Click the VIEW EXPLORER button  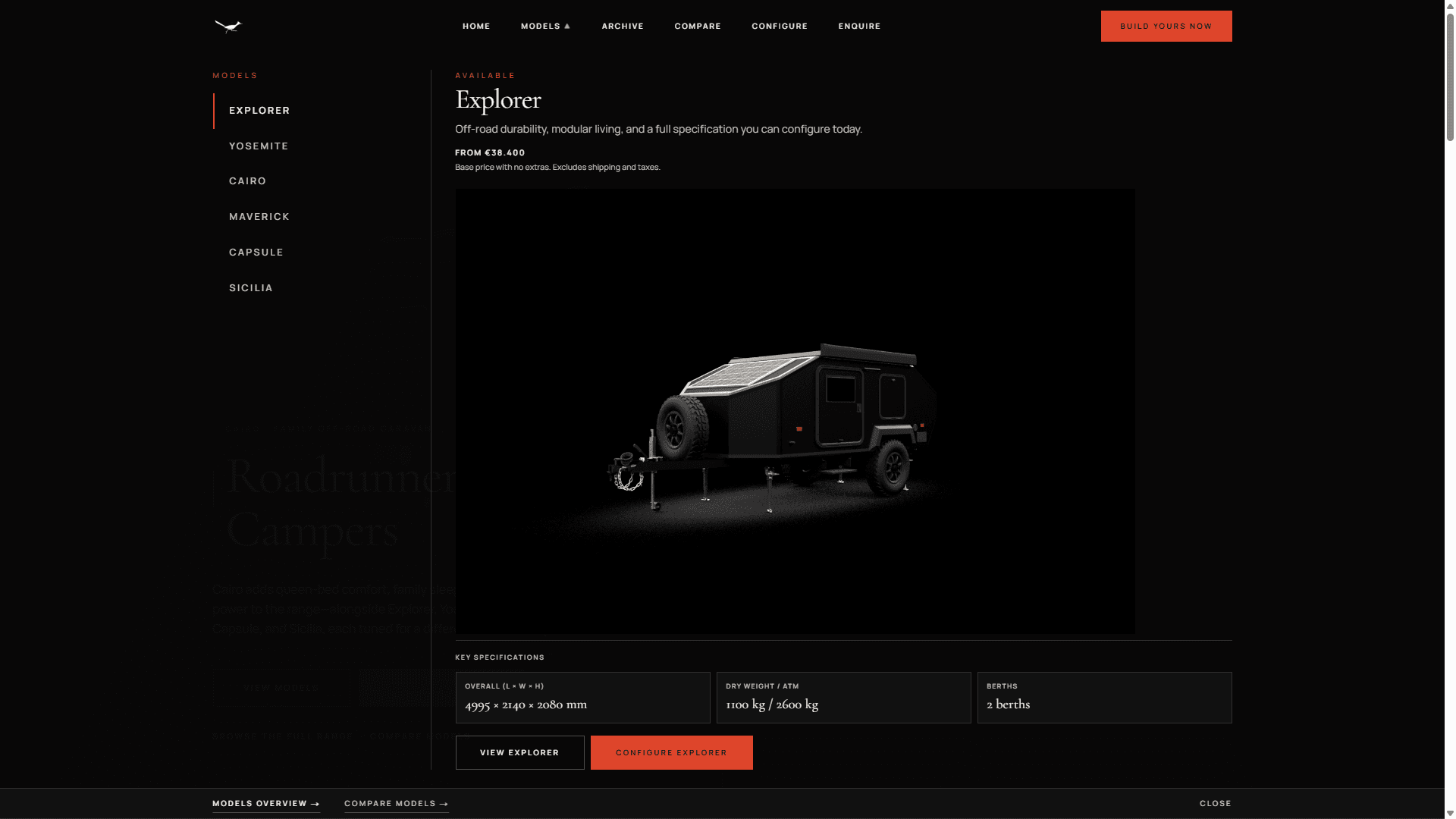click(x=519, y=752)
